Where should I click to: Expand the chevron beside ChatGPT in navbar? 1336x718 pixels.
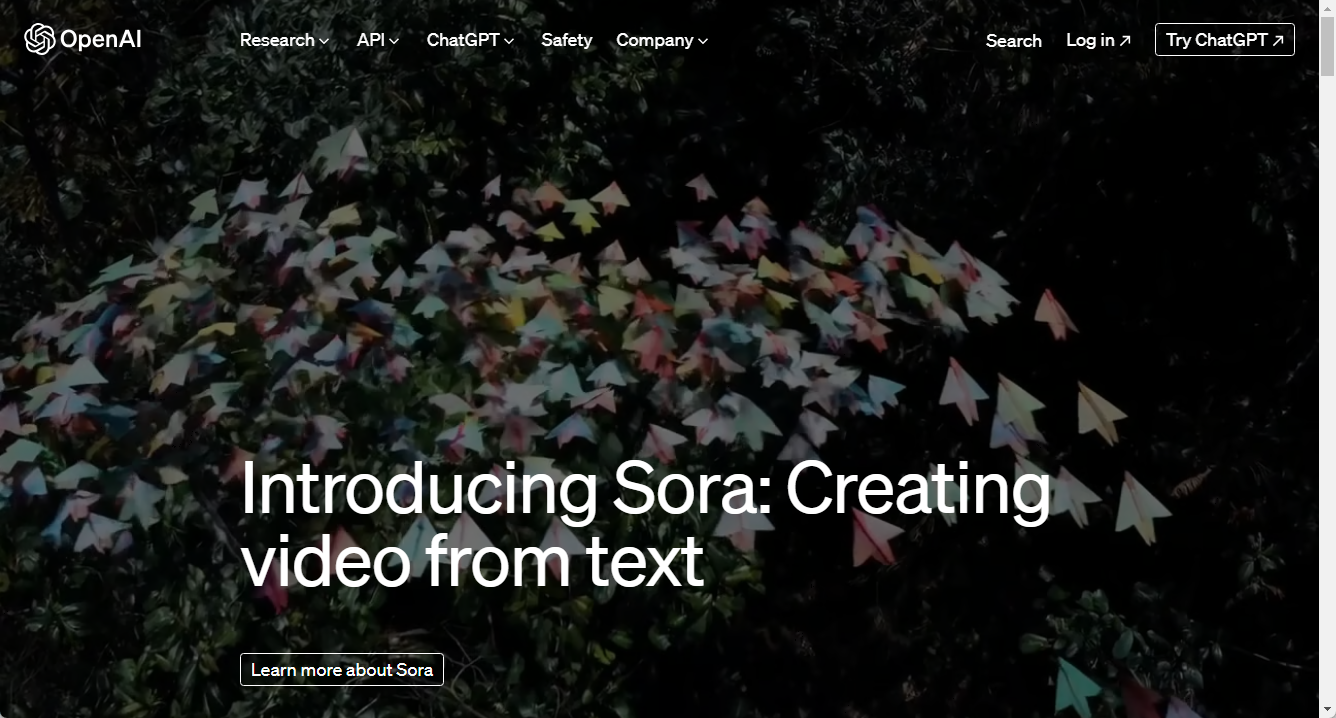[x=509, y=41]
